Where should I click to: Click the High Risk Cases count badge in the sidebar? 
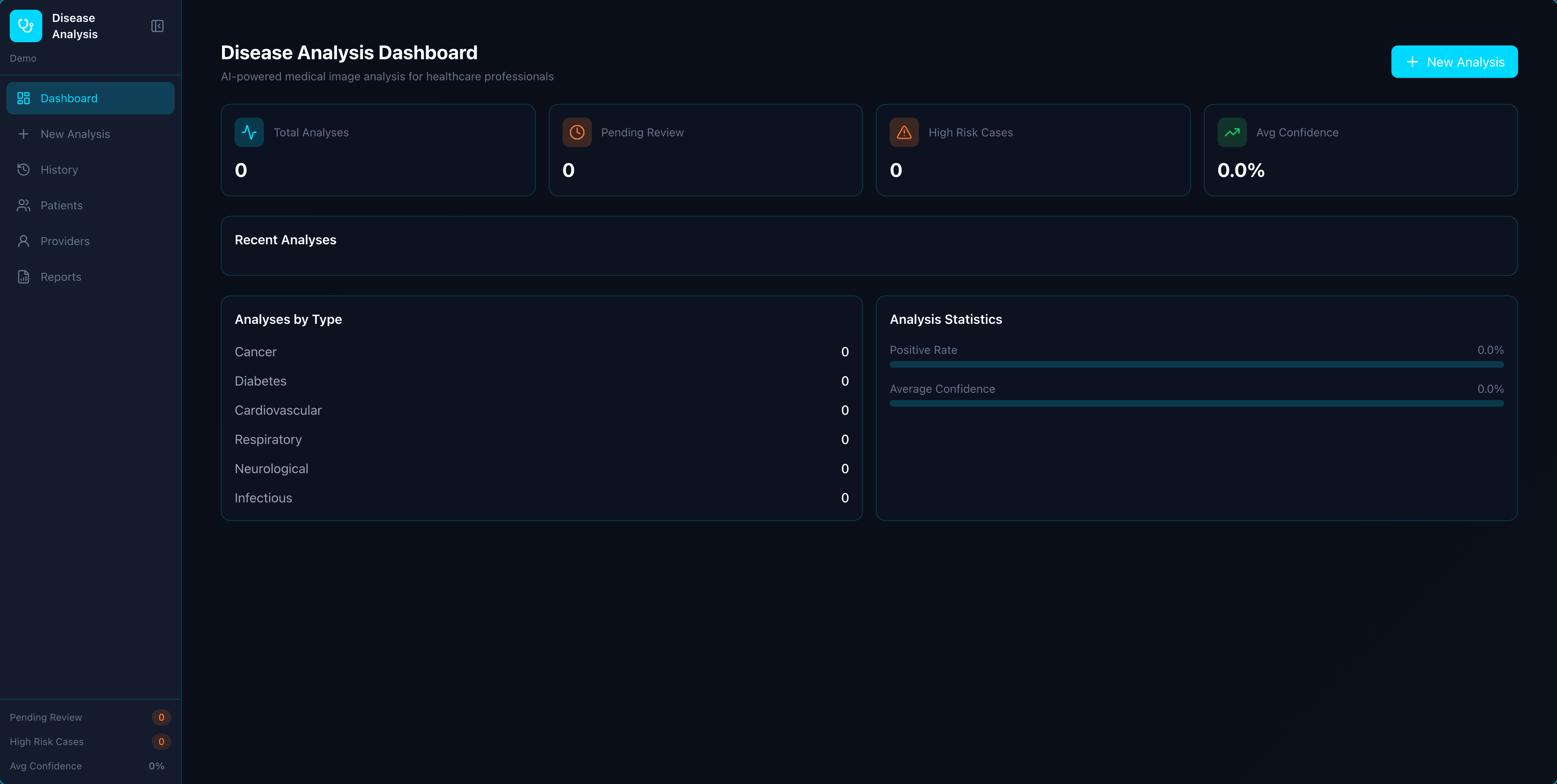pos(162,742)
